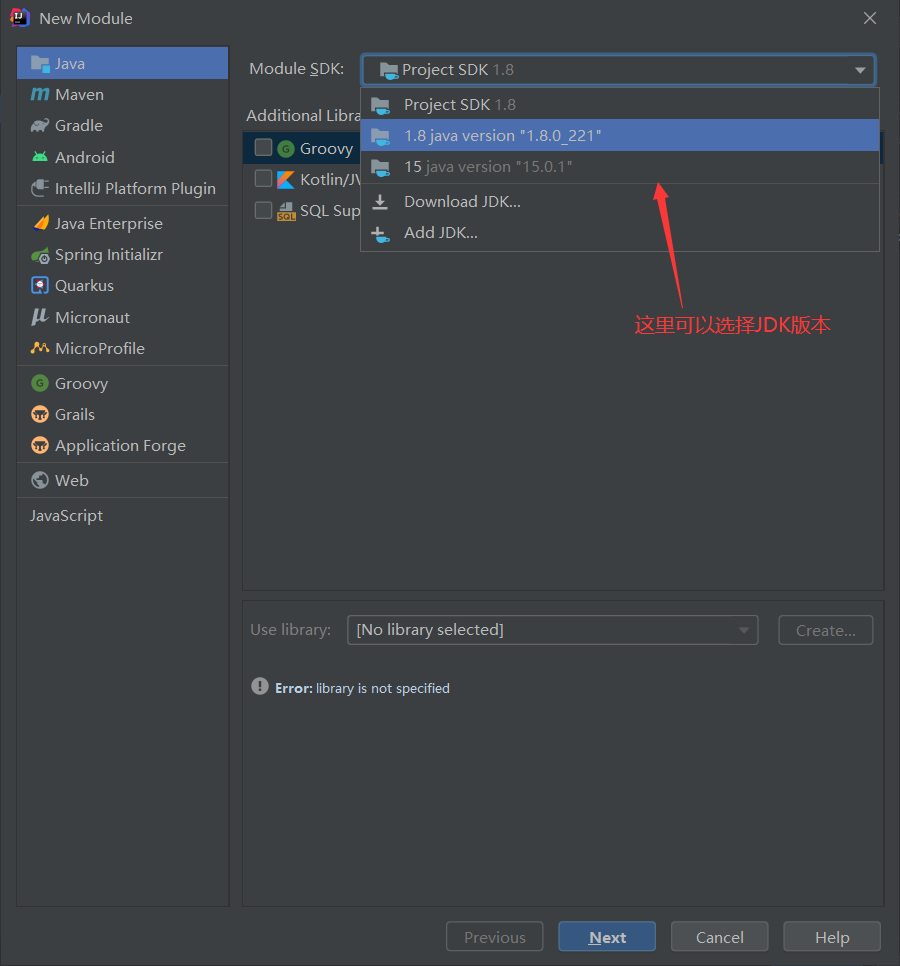The width and height of the screenshot is (900, 966).
Task: Click the Application Forge icon
Action: (40, 445)
